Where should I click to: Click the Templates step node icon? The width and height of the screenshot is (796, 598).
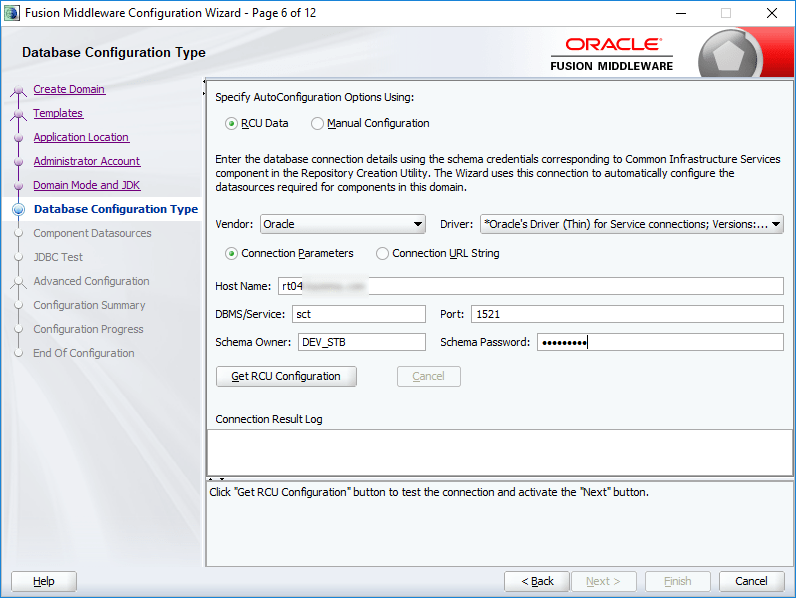19,114
